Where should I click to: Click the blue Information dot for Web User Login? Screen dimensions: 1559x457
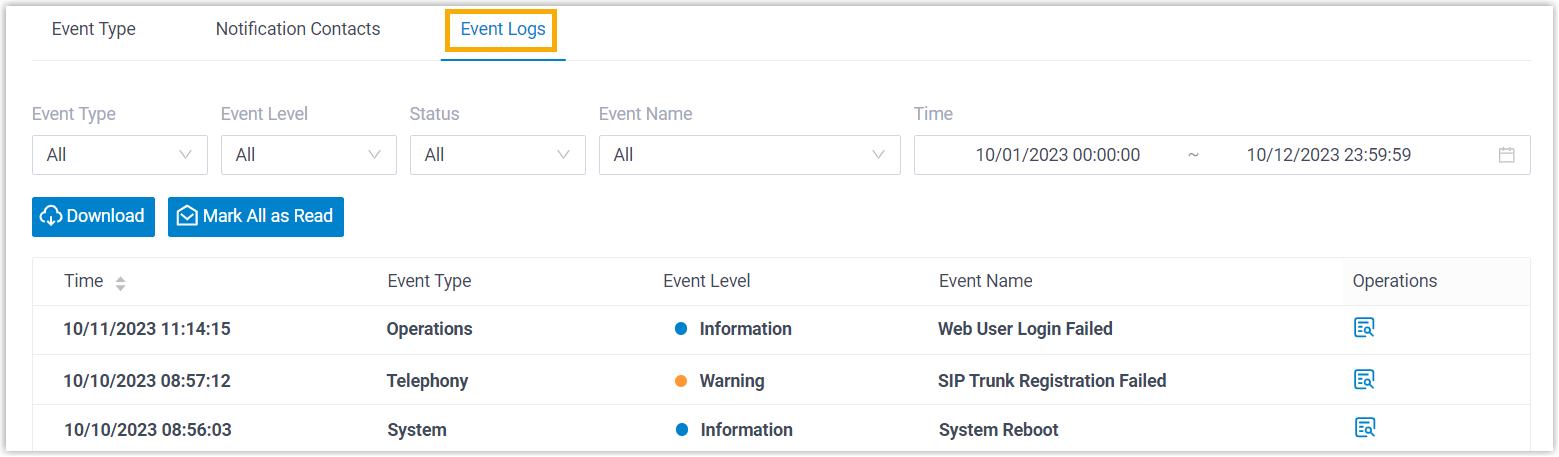(681, 329)
